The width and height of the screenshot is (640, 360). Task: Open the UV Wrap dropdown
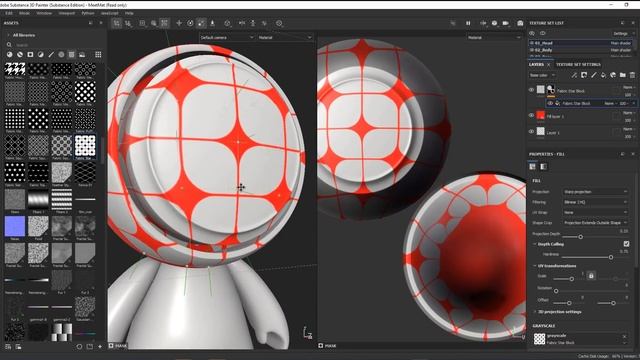coord(595,212)
